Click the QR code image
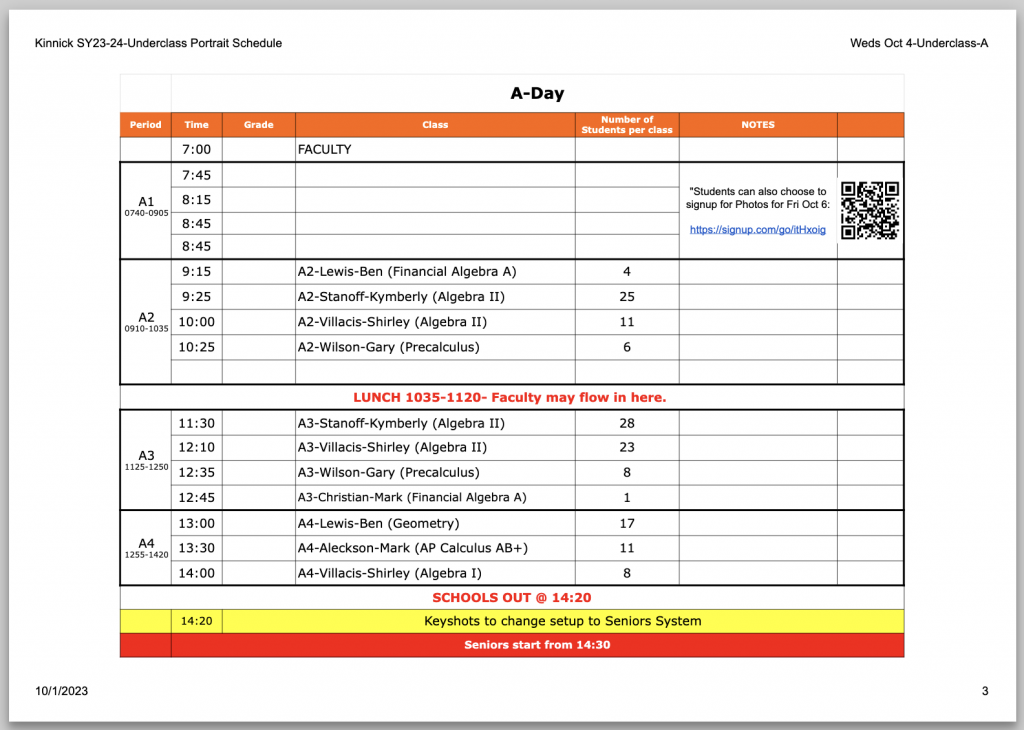The width and height of the screenshot is (1024, 730). point(870,210)
